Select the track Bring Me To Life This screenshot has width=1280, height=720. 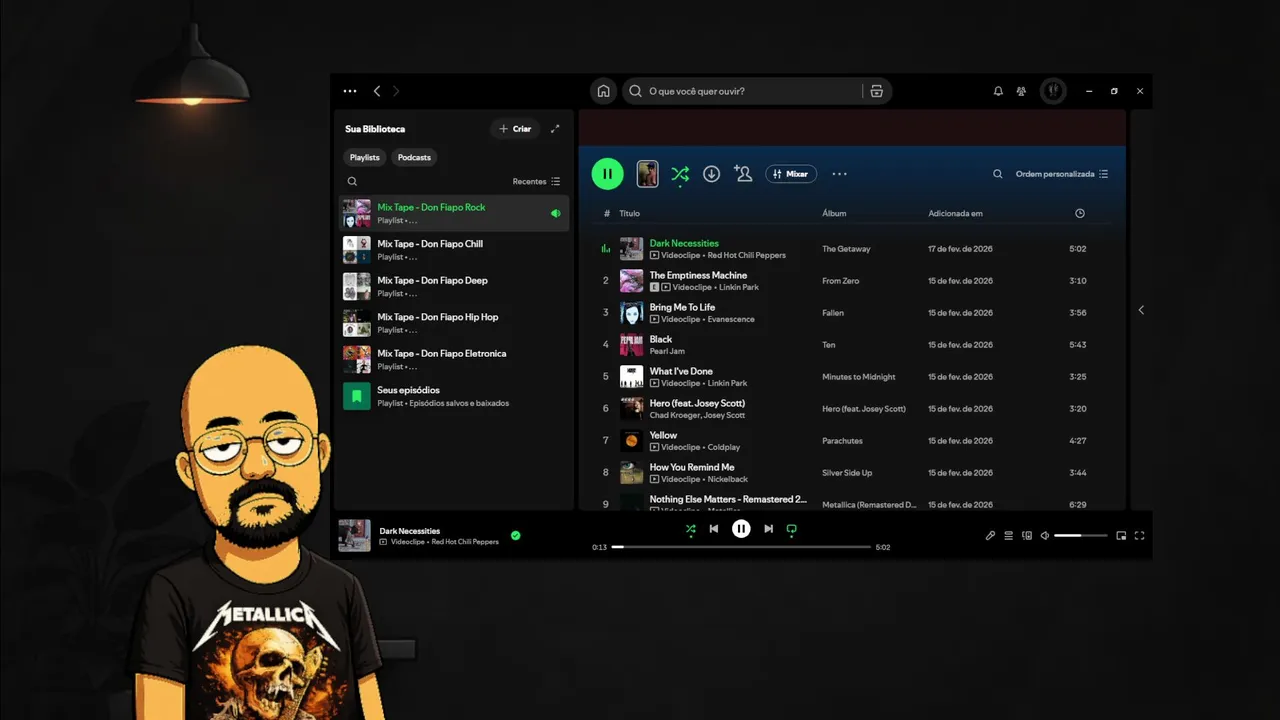[852, 313]
